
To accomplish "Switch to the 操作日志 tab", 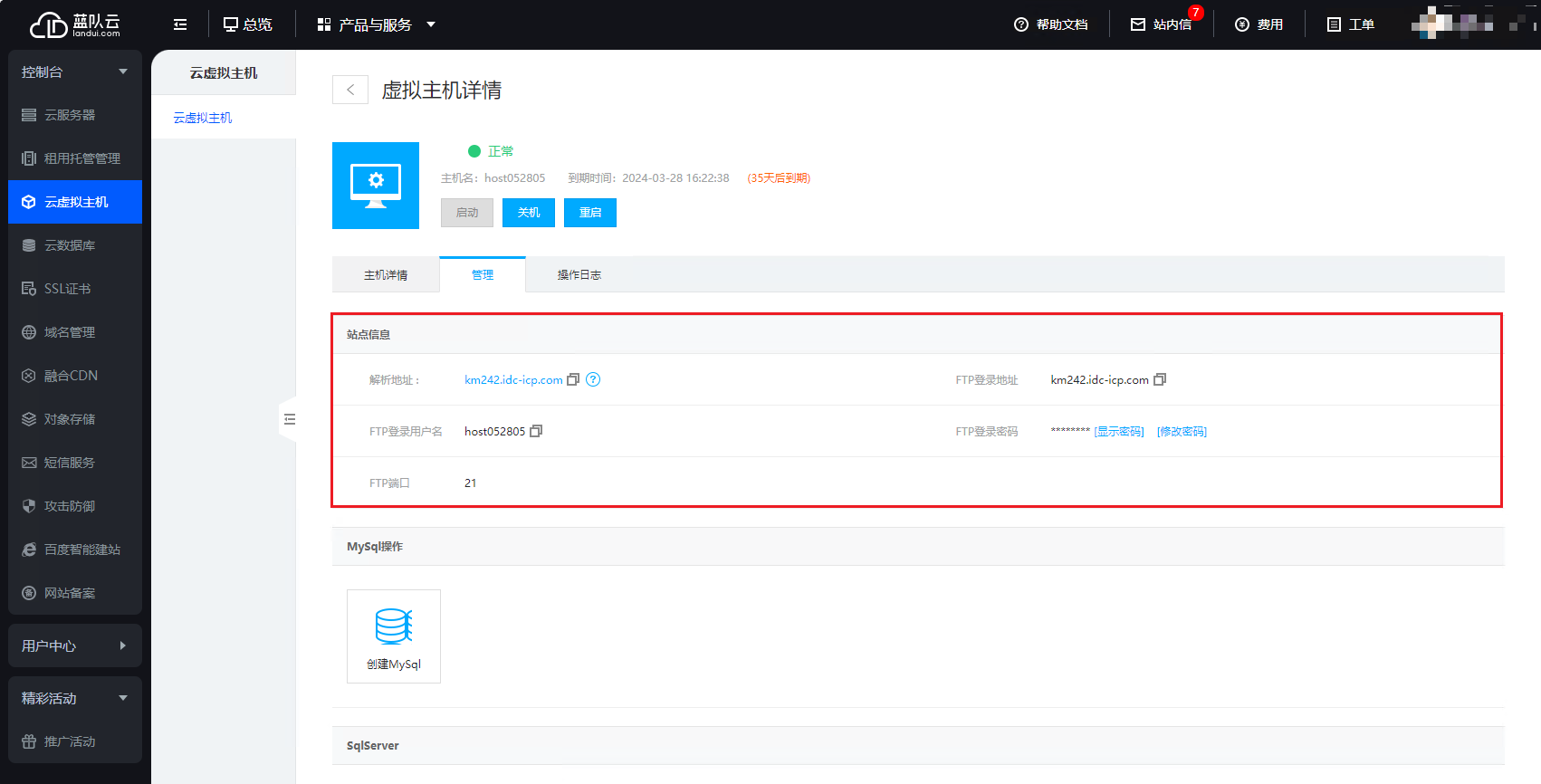I will (x=579, y=275).
